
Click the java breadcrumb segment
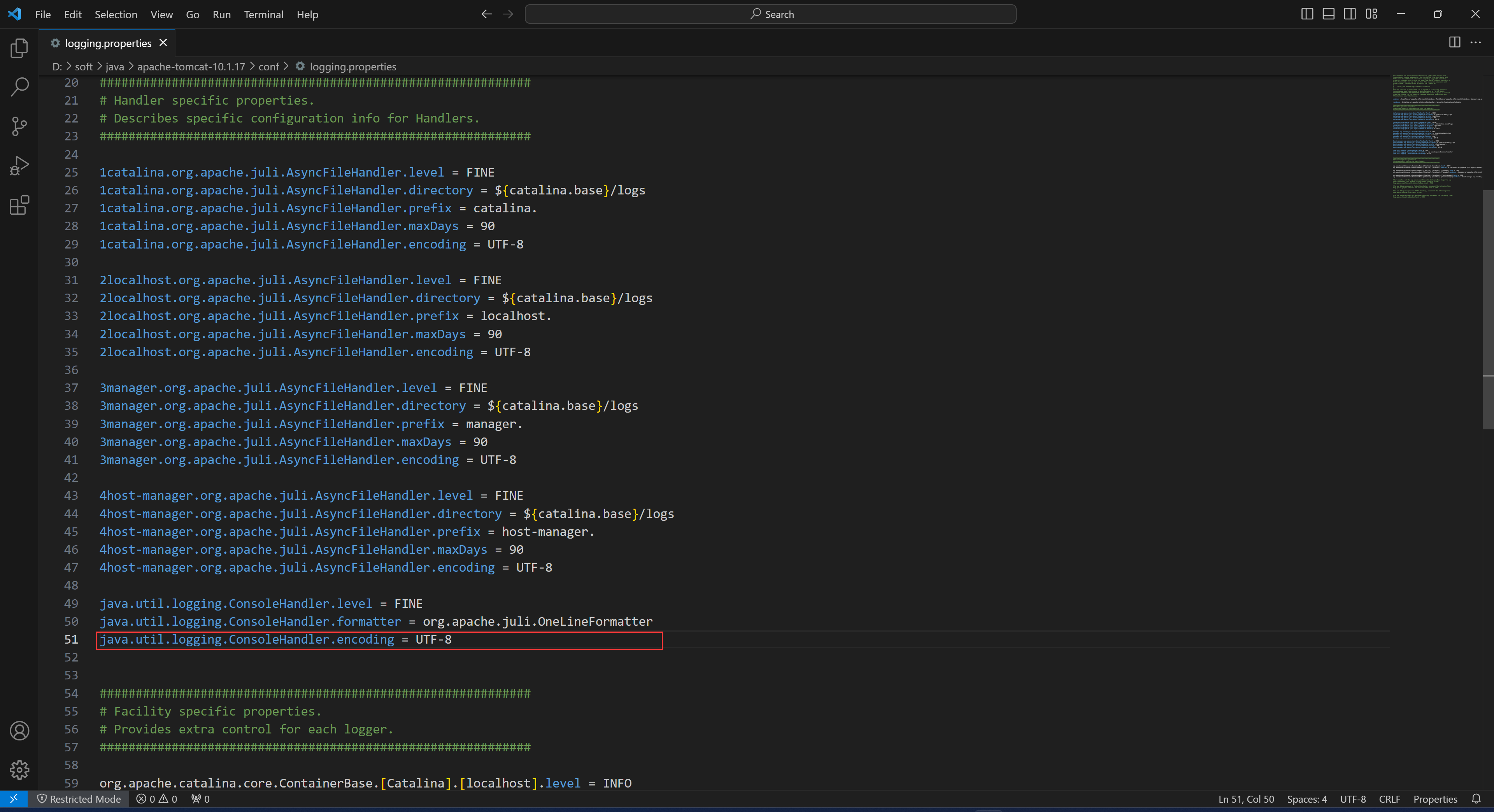[x=115, y=66]
